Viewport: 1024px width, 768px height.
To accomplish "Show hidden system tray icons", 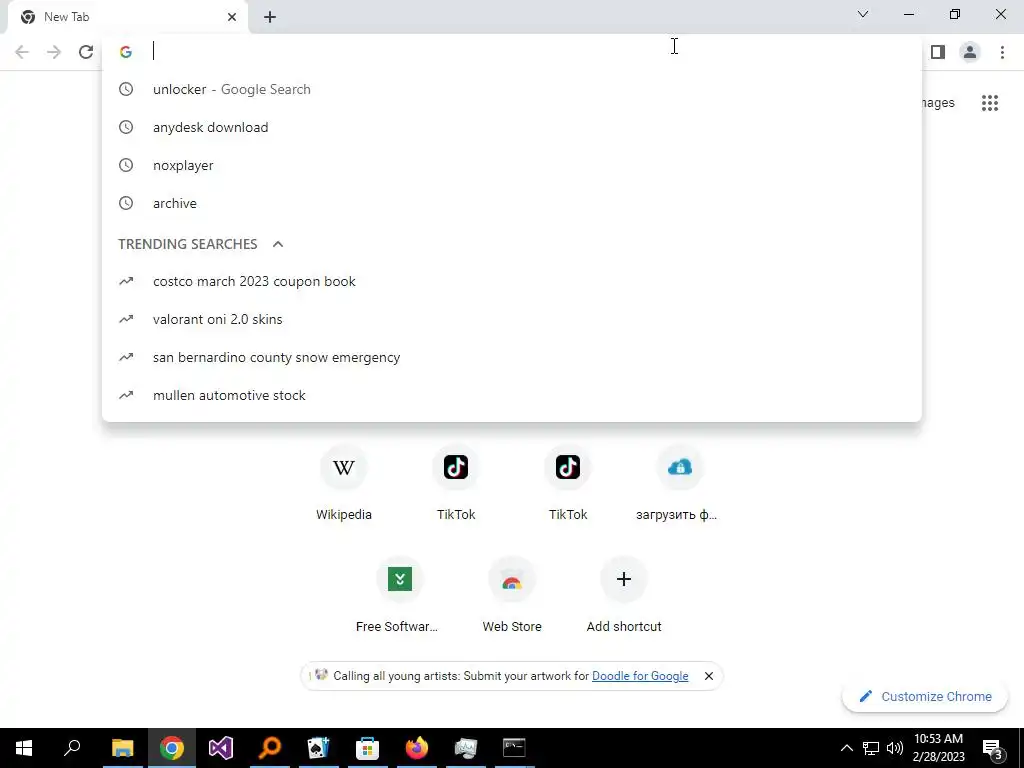I will click(x=846, y=748).
